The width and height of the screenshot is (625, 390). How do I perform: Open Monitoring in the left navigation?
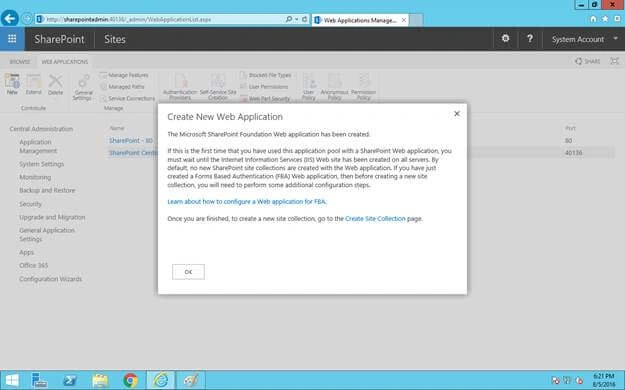[x=35, y=177]
